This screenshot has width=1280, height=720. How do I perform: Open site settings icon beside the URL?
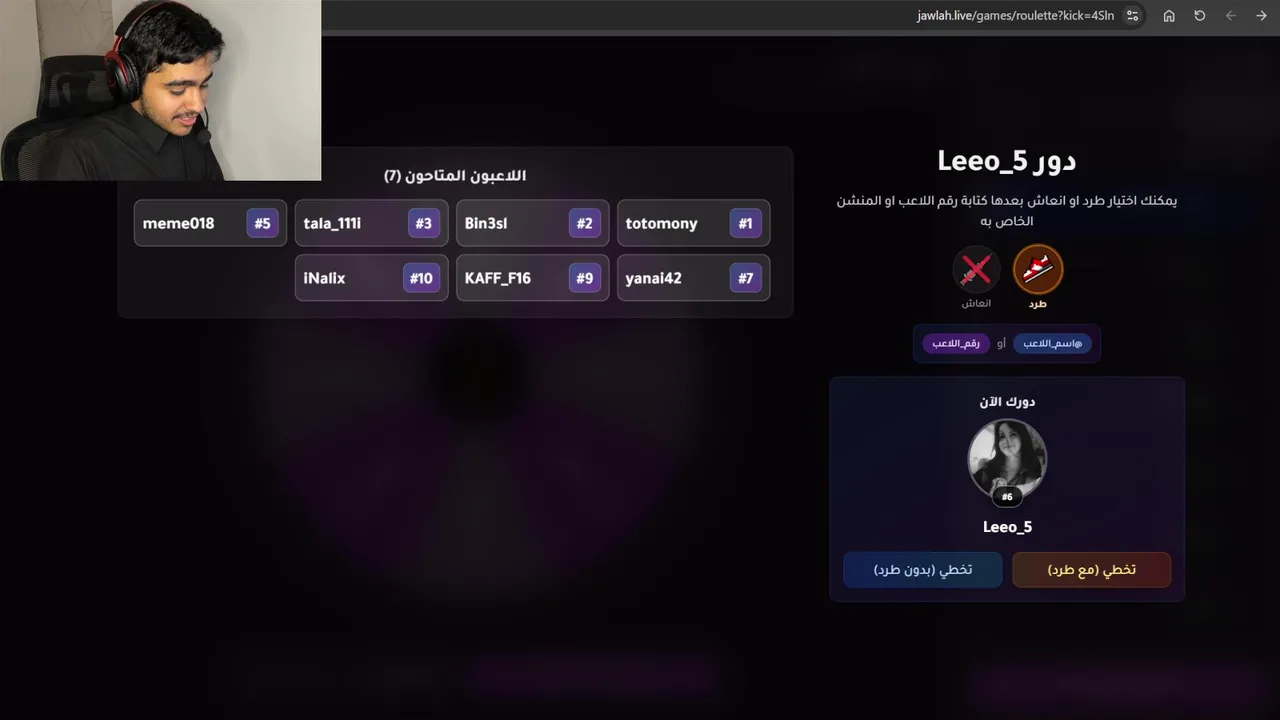click(1132, 16)
